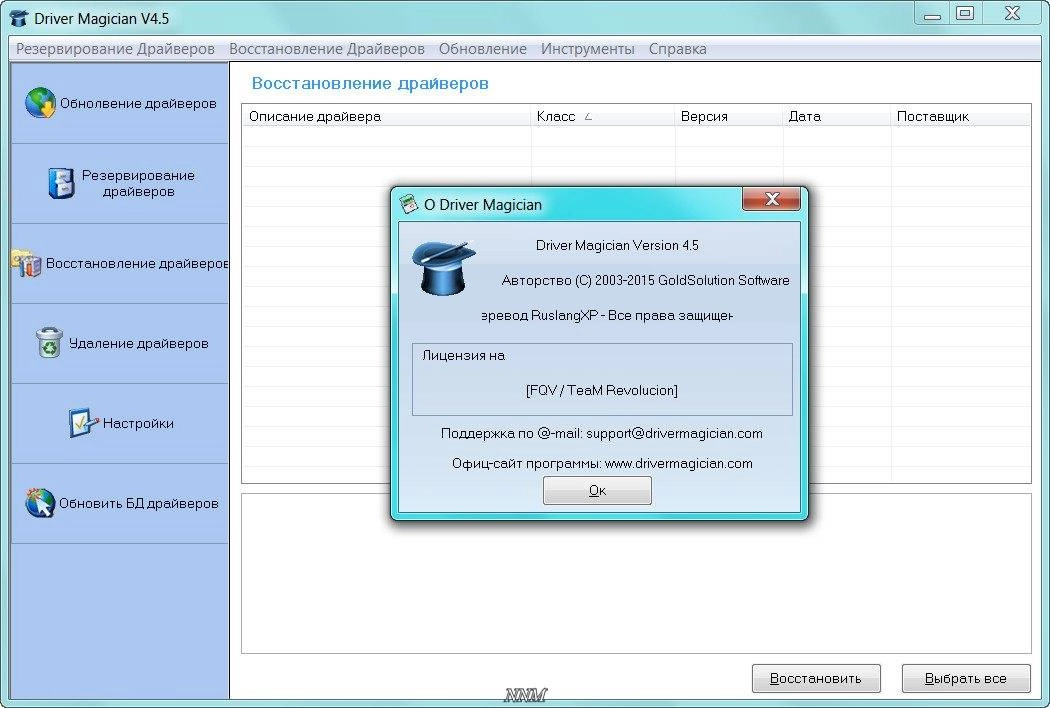Open the Справка menu
The image size is (1050, 708).
(678, 49)
